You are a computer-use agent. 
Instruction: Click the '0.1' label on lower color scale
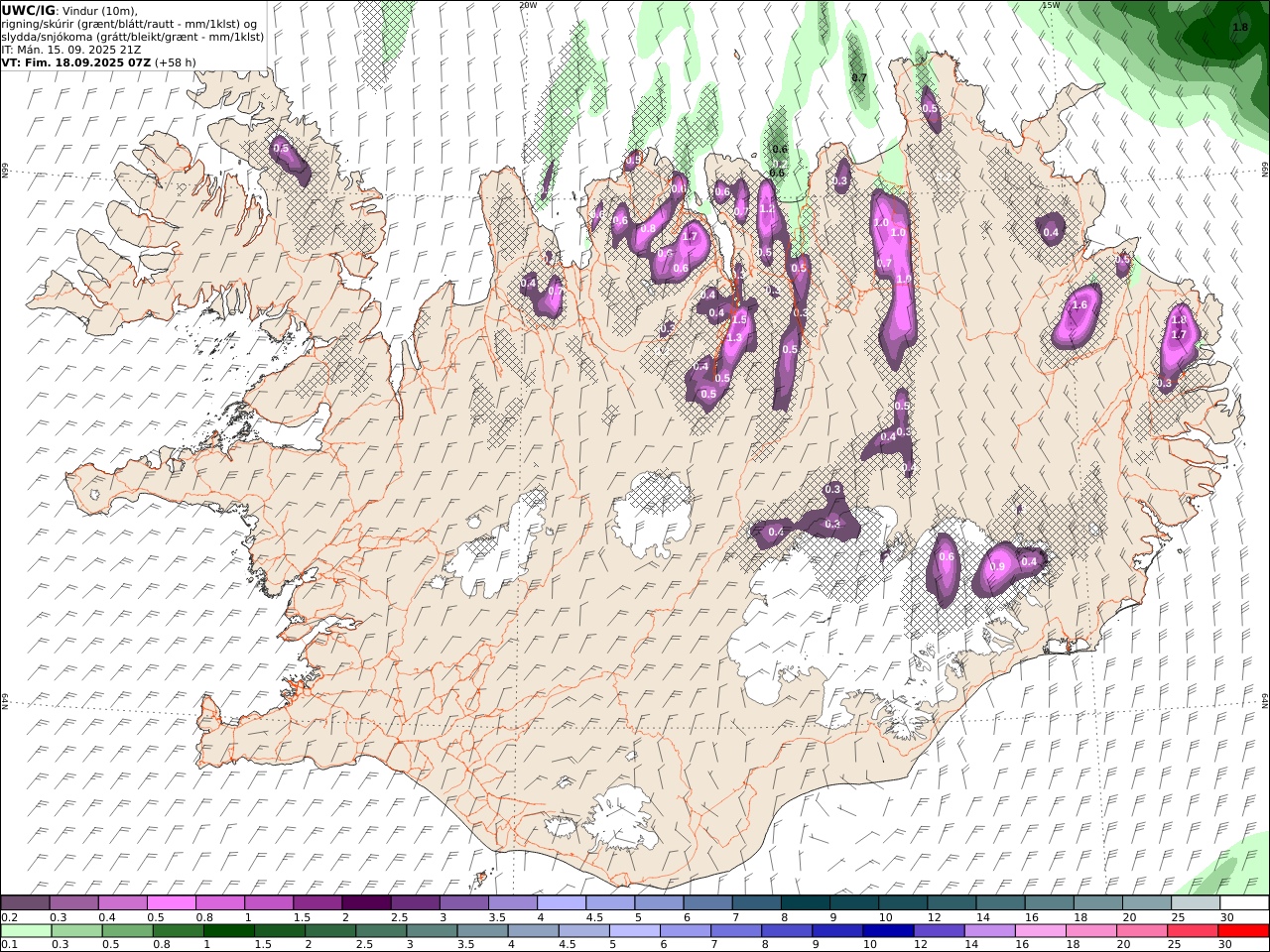click(x=9, y=944)
